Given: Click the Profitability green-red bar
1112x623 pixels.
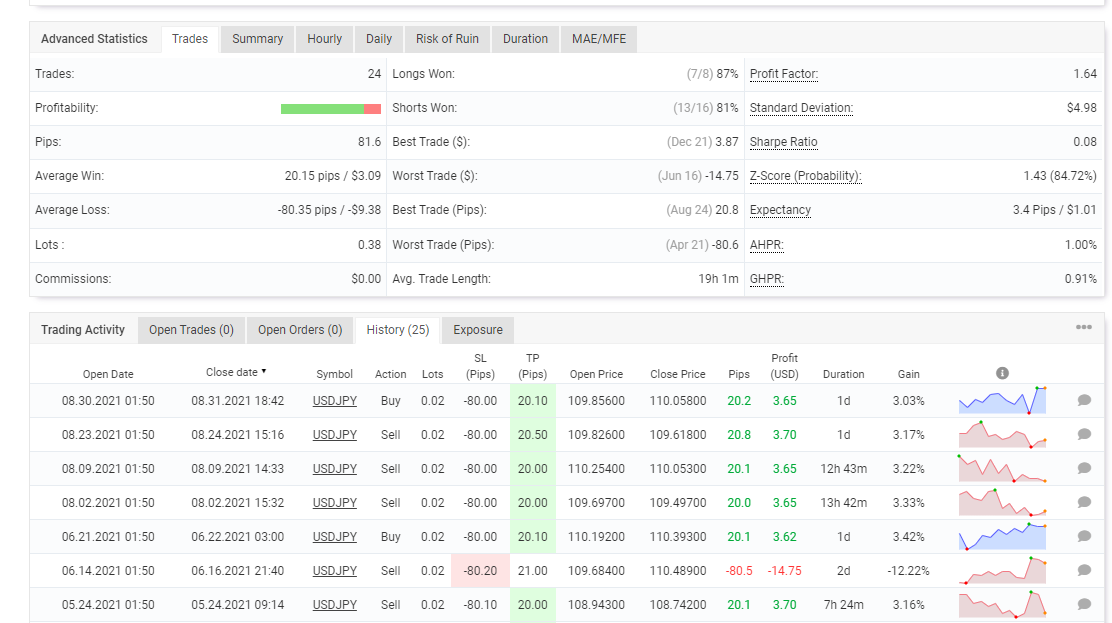Looking at the screenshot, I should point(330,109).
